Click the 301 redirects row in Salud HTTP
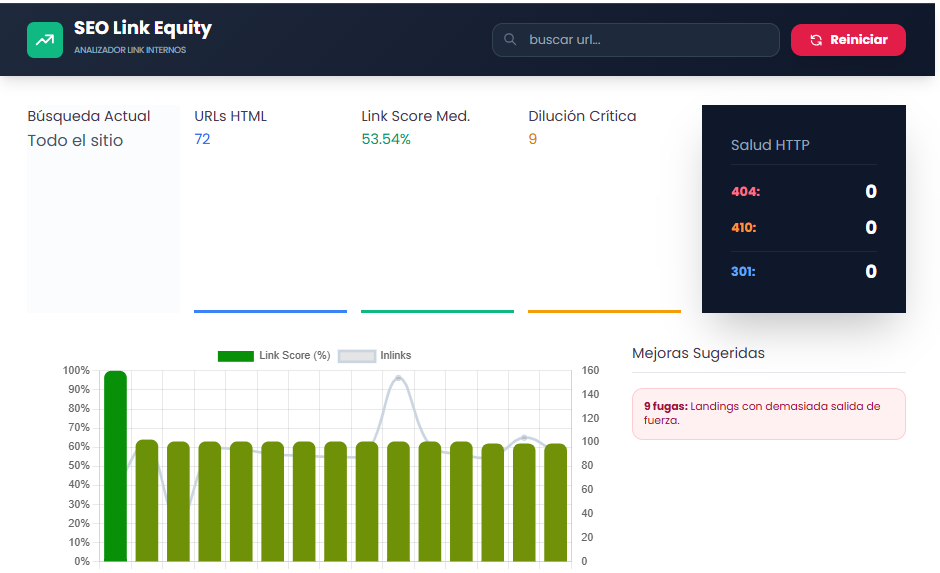Screen dimensions: 940x573 803,271
